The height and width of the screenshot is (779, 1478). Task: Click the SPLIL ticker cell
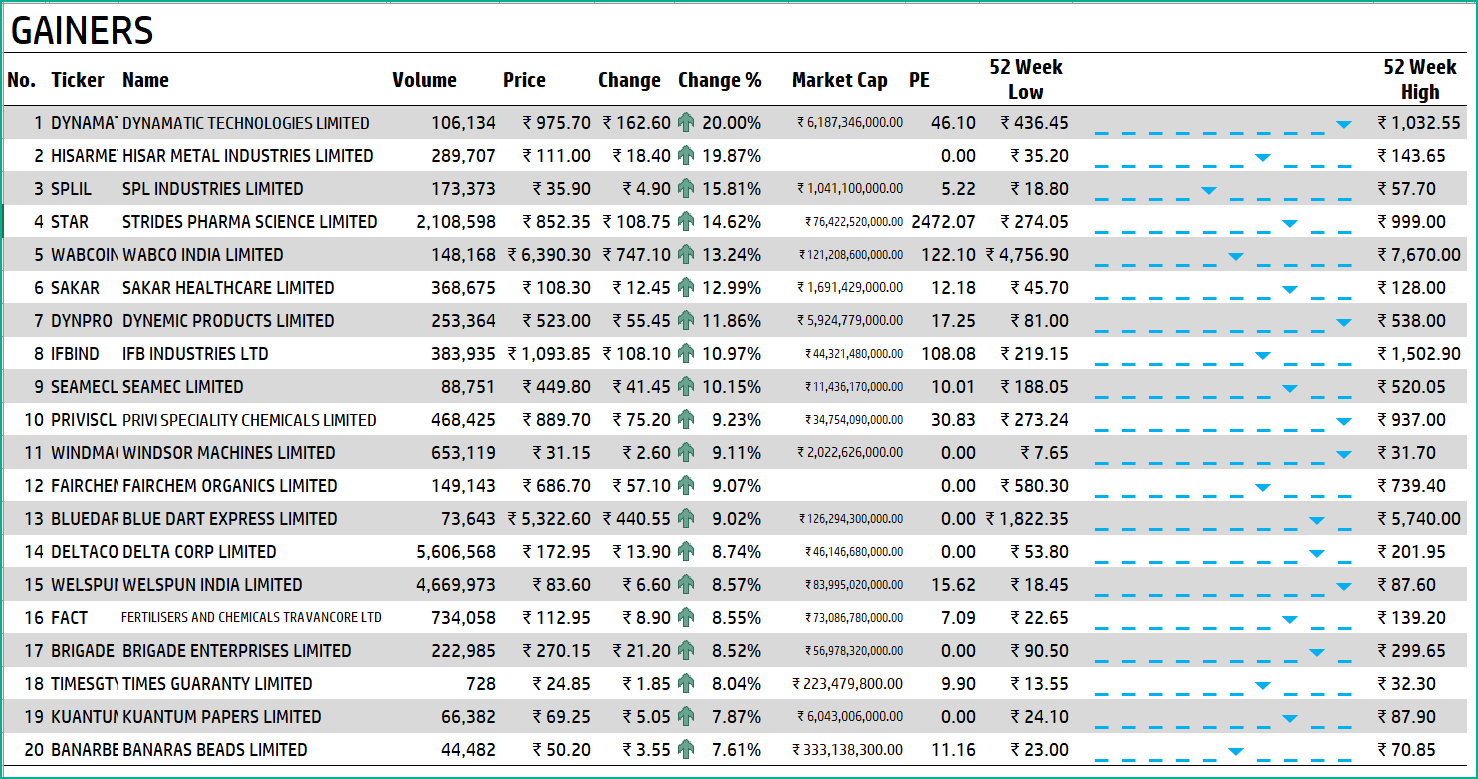point(71,188)
